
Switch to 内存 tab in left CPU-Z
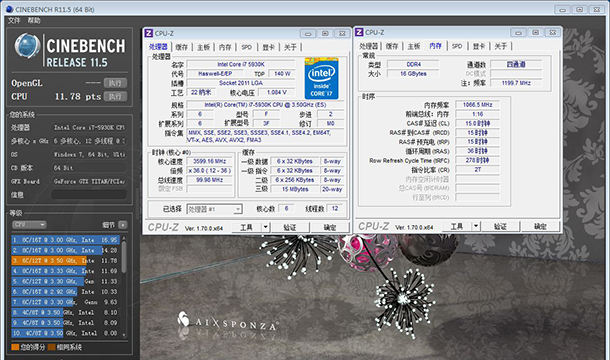[225, 47]
